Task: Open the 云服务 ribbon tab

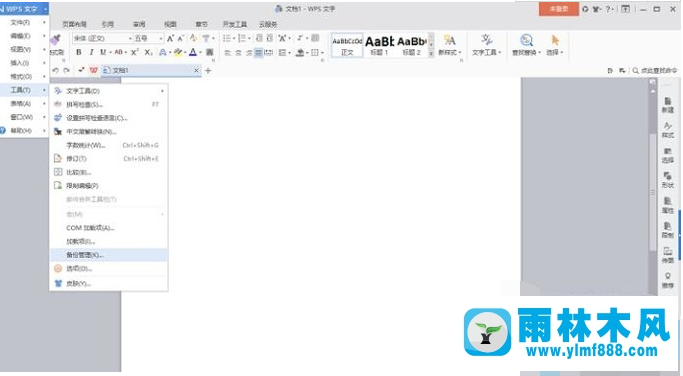Action: point(268,24)
